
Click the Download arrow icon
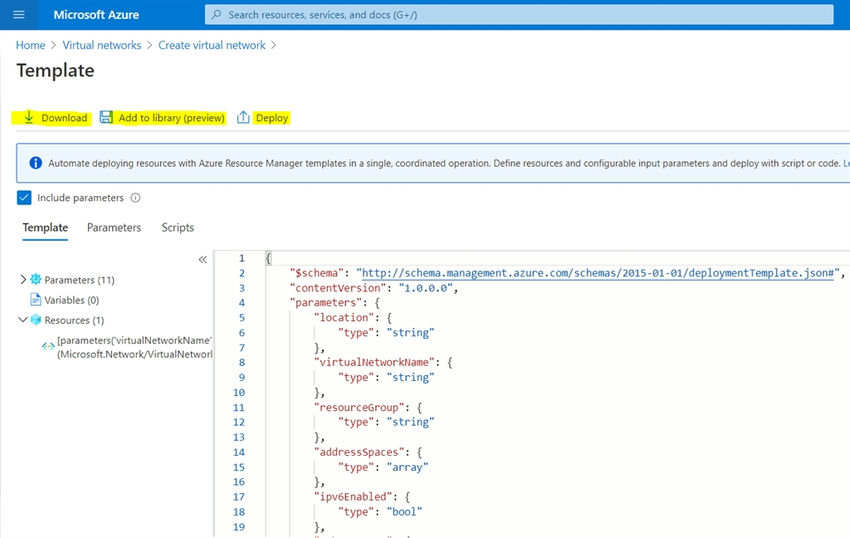pyautogui.click(x=29, y=117)
